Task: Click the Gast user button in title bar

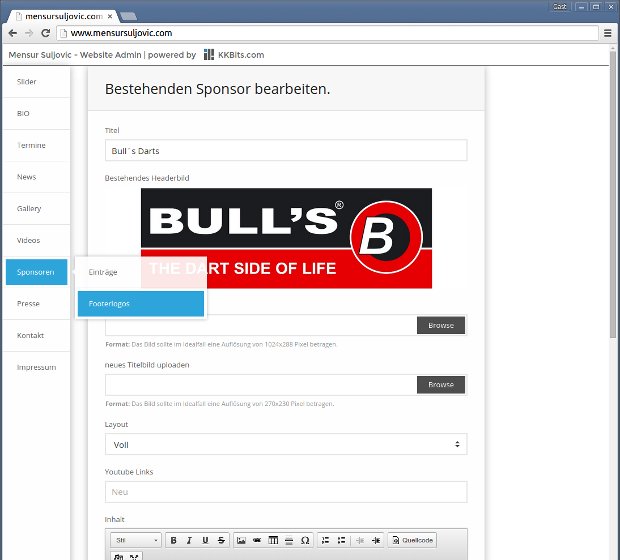Action: (560, 7)
